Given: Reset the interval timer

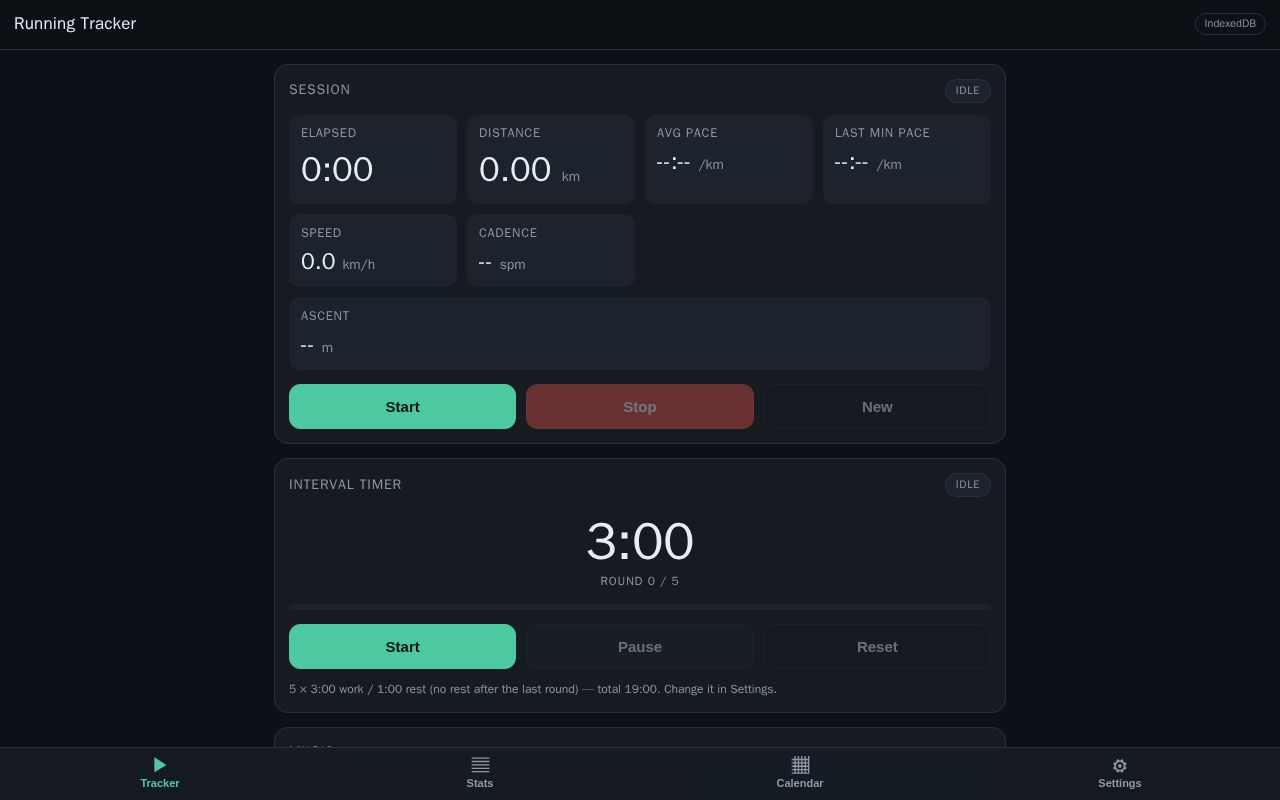Looking at the screenshot, I should pos(877,647).
